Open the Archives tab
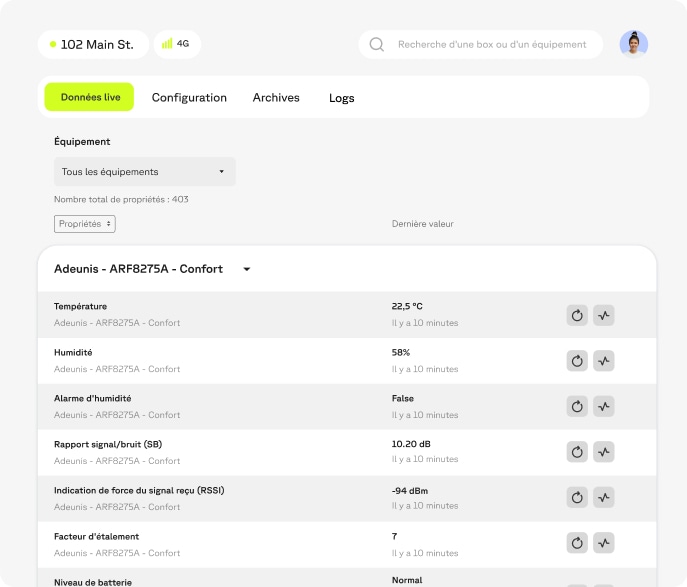687x587 pixels. coord(276,98)
